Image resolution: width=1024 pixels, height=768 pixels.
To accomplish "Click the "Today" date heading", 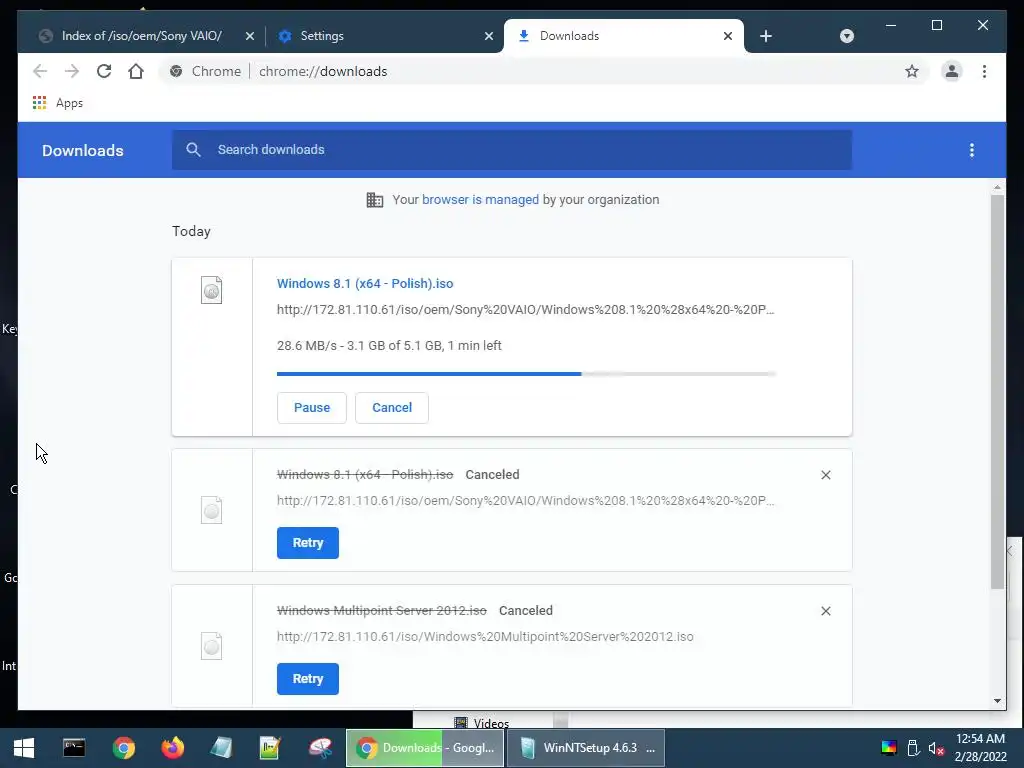I will (x=191, y=231).
